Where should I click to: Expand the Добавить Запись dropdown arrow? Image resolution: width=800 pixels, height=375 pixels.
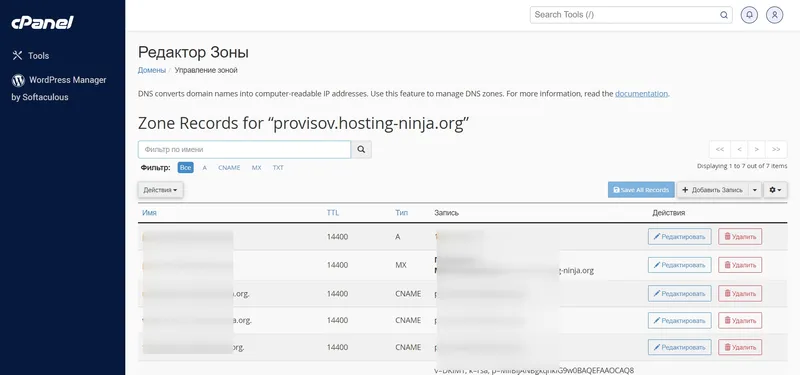point(755,190)
